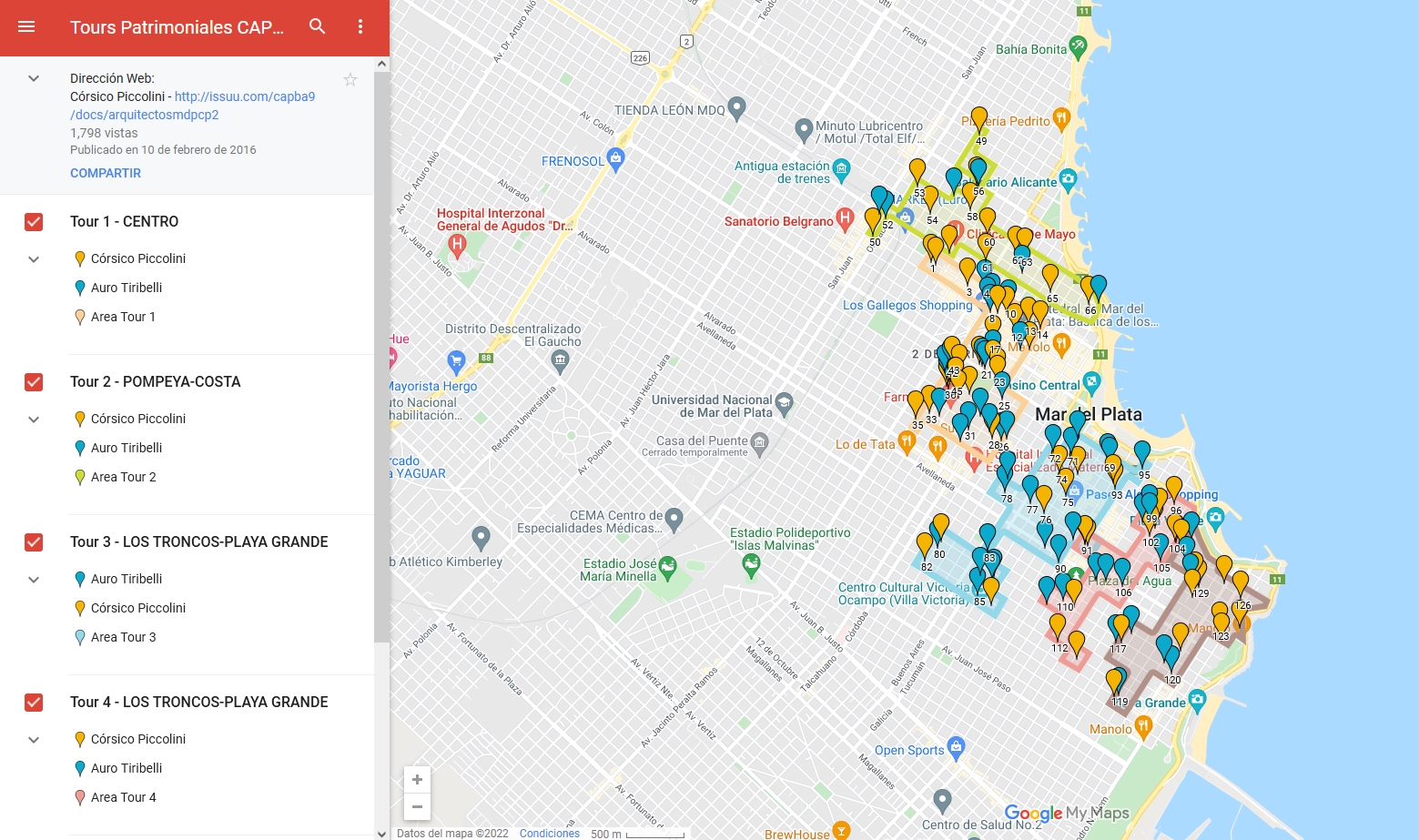Collapse the map description chevron beside Dirección Web
This screenshot has width=1419, height=840.
click(x=34, y=78)
